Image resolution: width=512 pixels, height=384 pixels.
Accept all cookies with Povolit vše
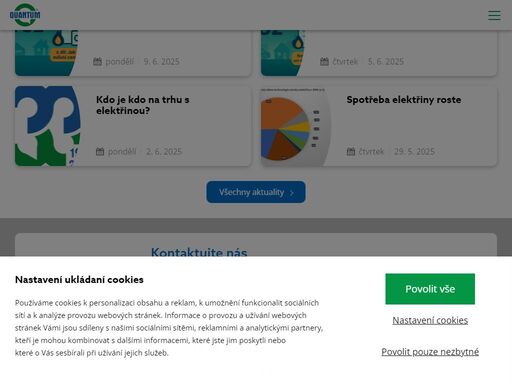click(430, 289)
